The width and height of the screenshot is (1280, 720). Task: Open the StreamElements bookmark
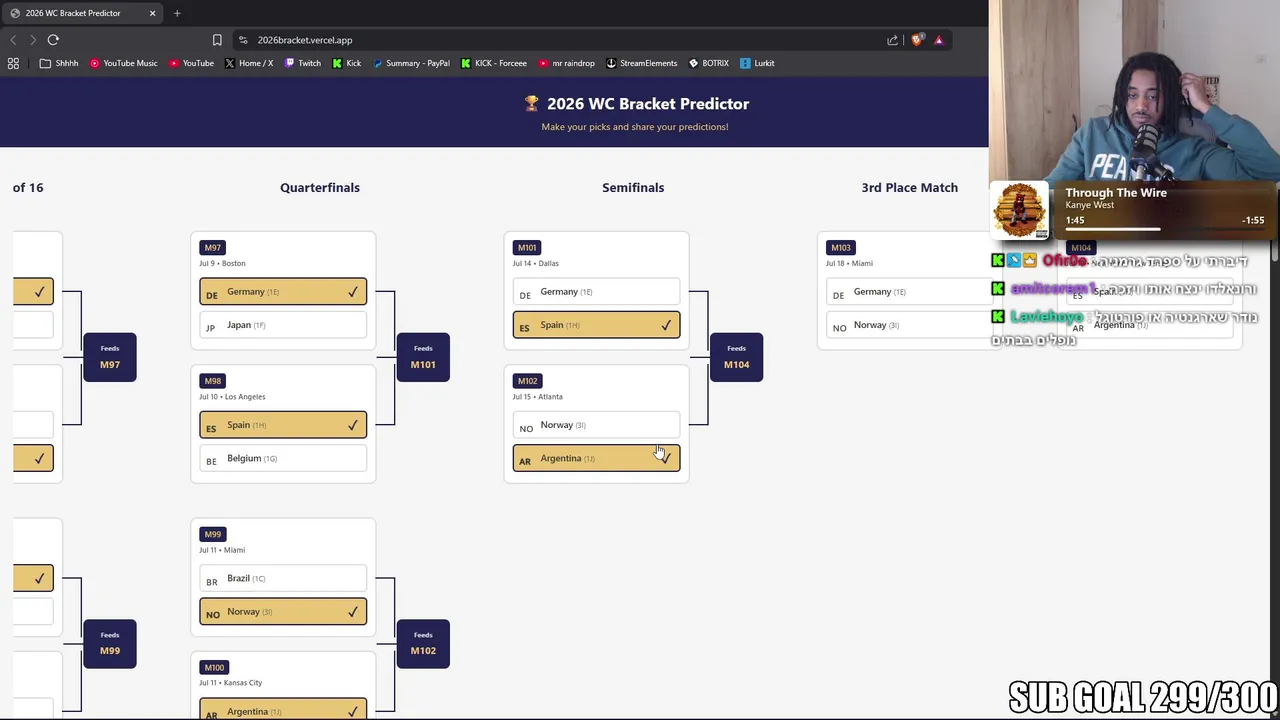[x=641, y=63]
